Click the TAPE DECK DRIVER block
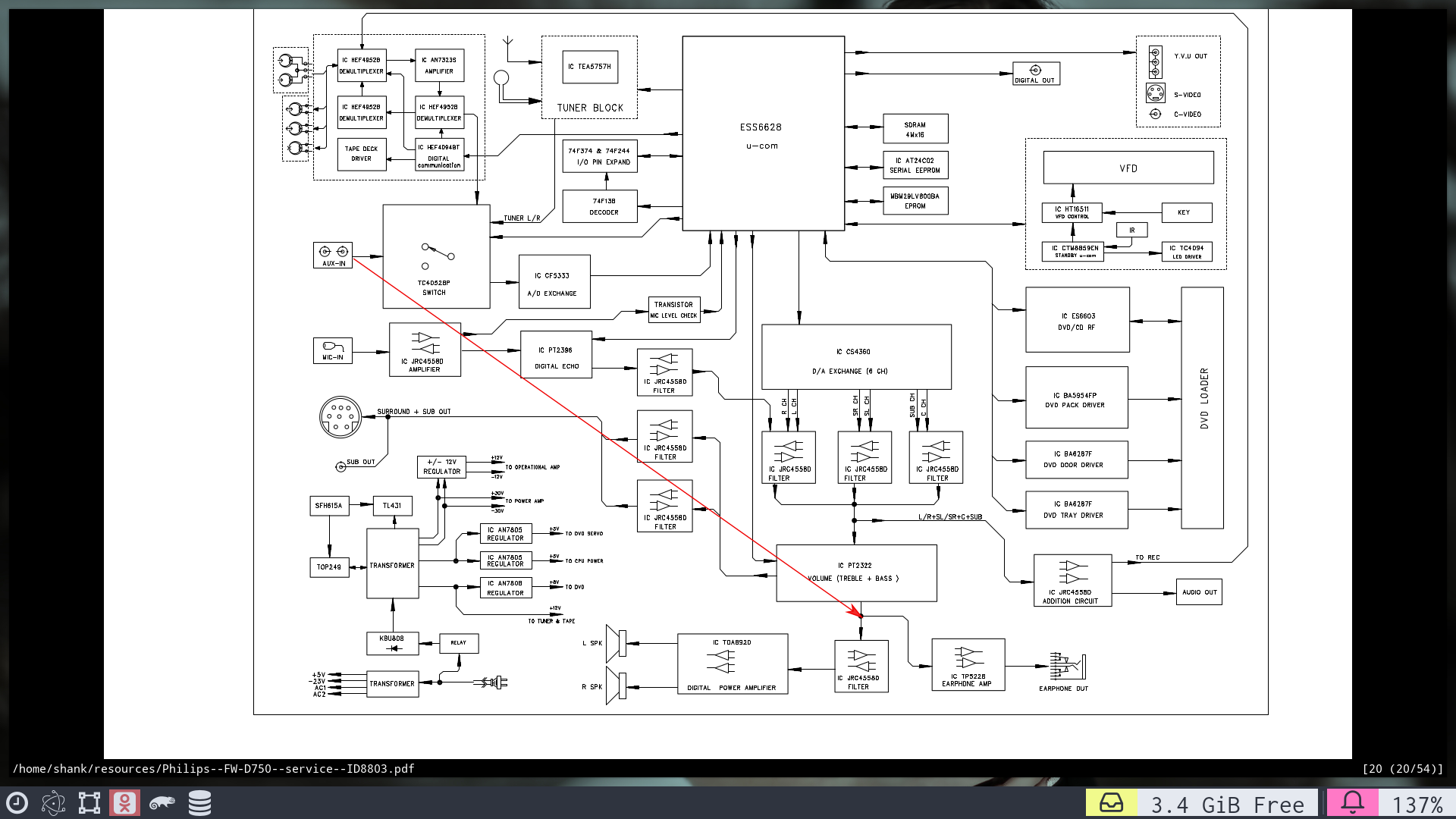 tap(362, 154)
